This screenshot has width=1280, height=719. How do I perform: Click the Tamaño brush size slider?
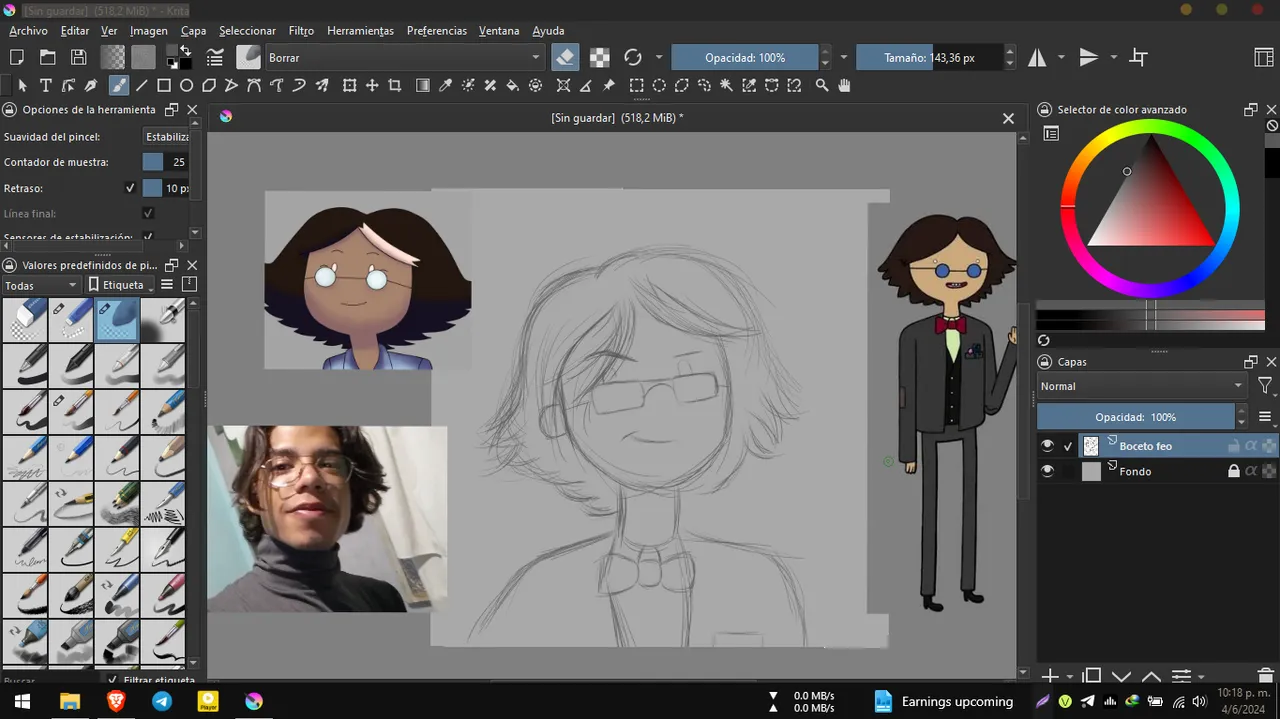point(929,58)
